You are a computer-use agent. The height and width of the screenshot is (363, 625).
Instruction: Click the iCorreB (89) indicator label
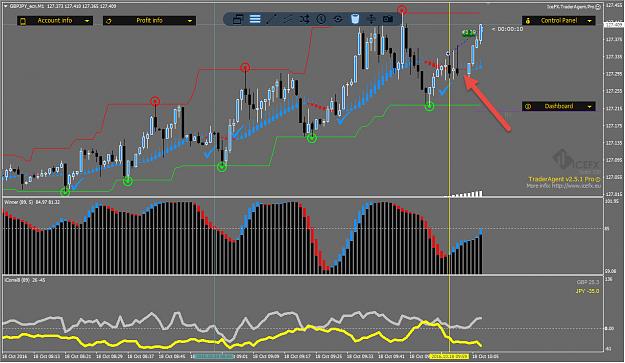click(x=18, y=281)
